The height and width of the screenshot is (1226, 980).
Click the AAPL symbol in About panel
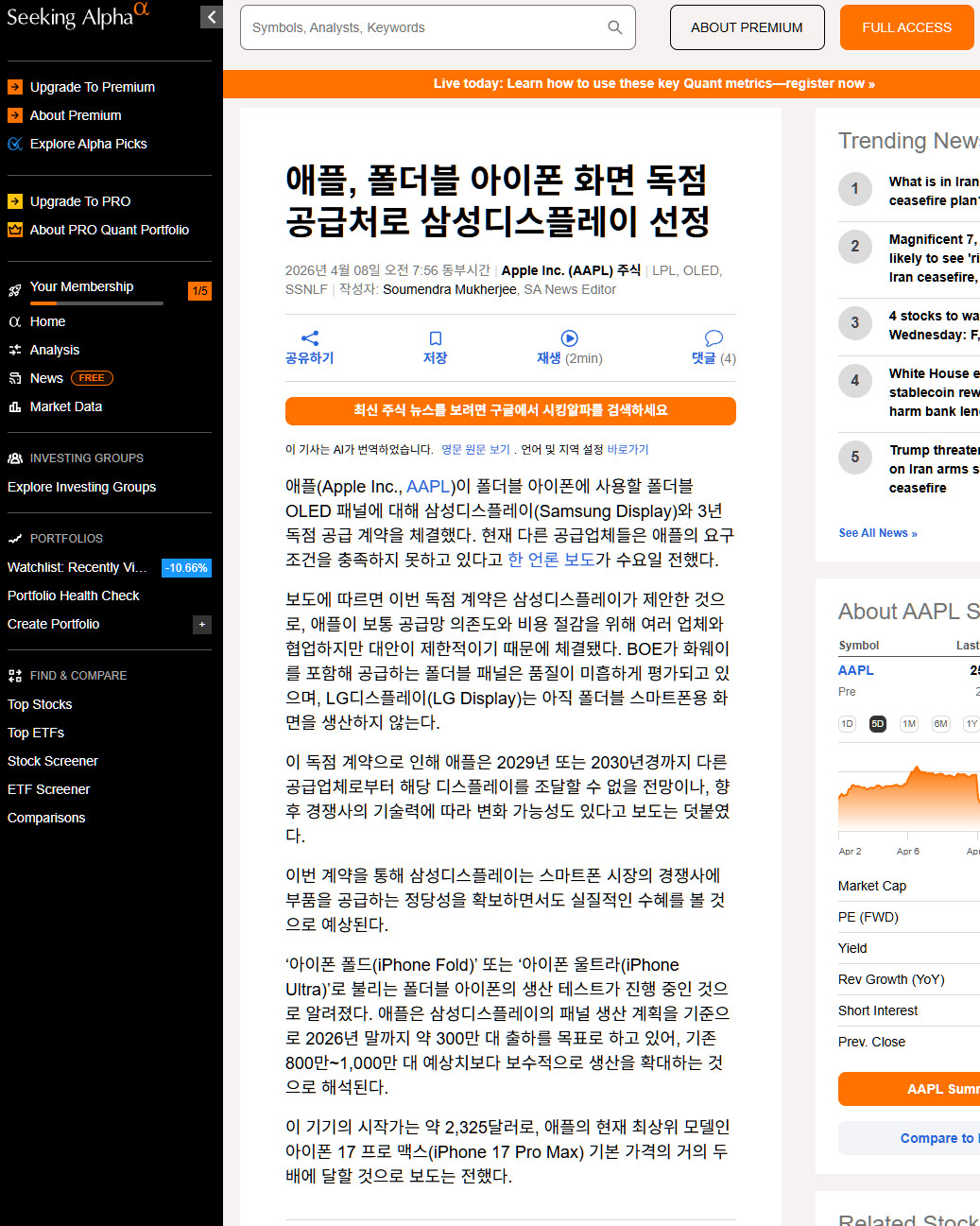pos(856,670)
